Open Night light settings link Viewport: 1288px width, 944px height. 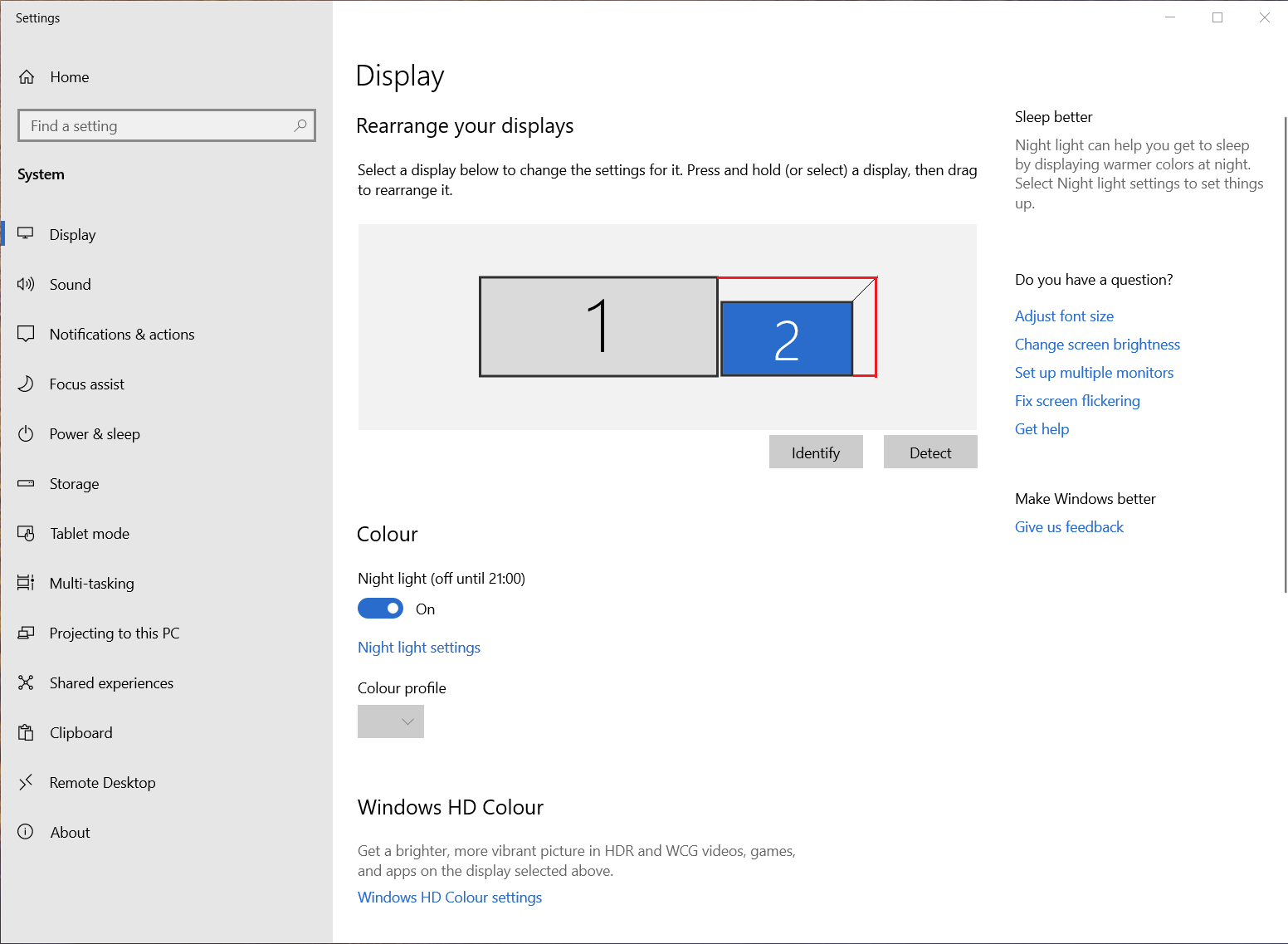pos(419,648)
